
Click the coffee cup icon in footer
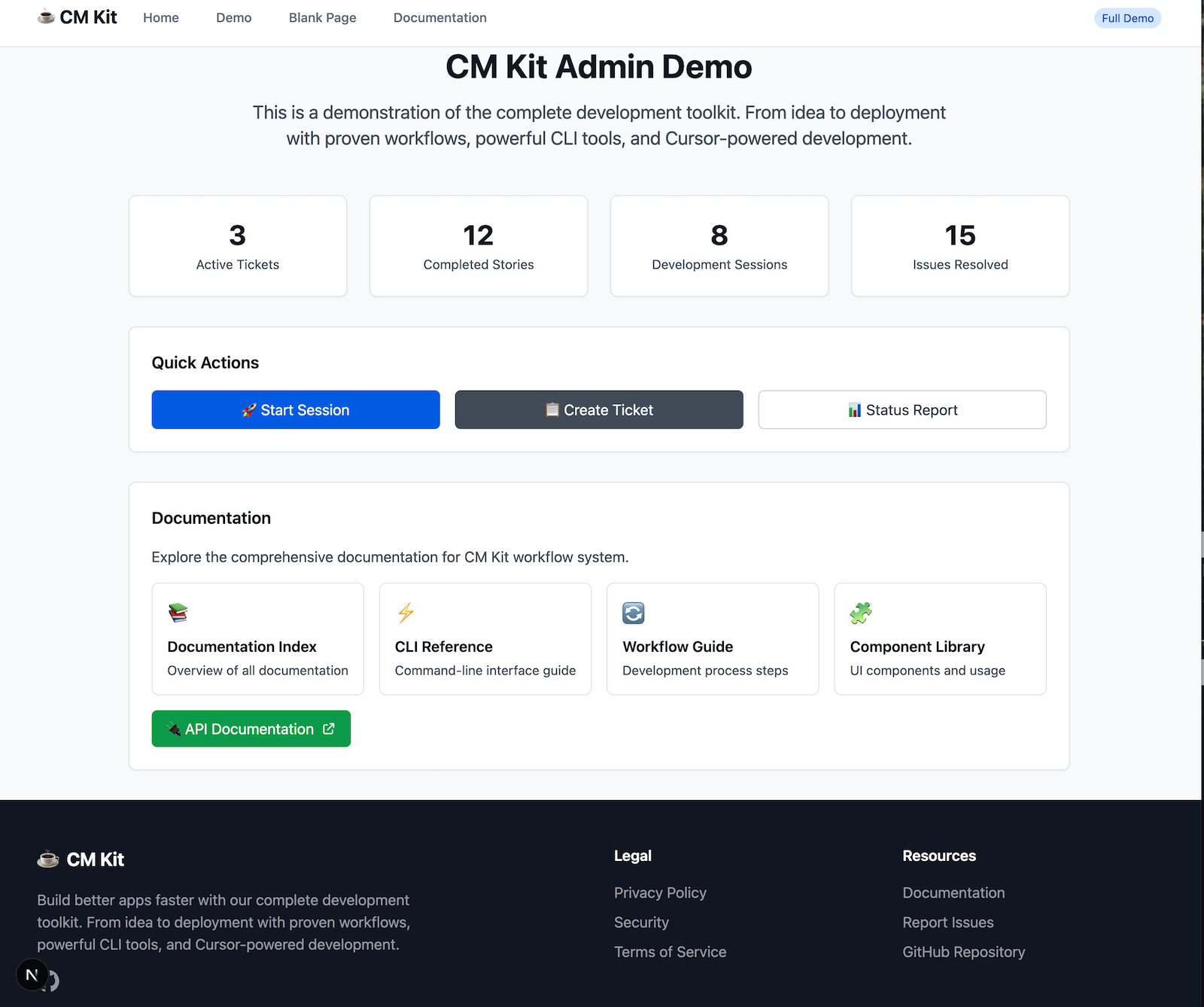click(x=48, y=859)
